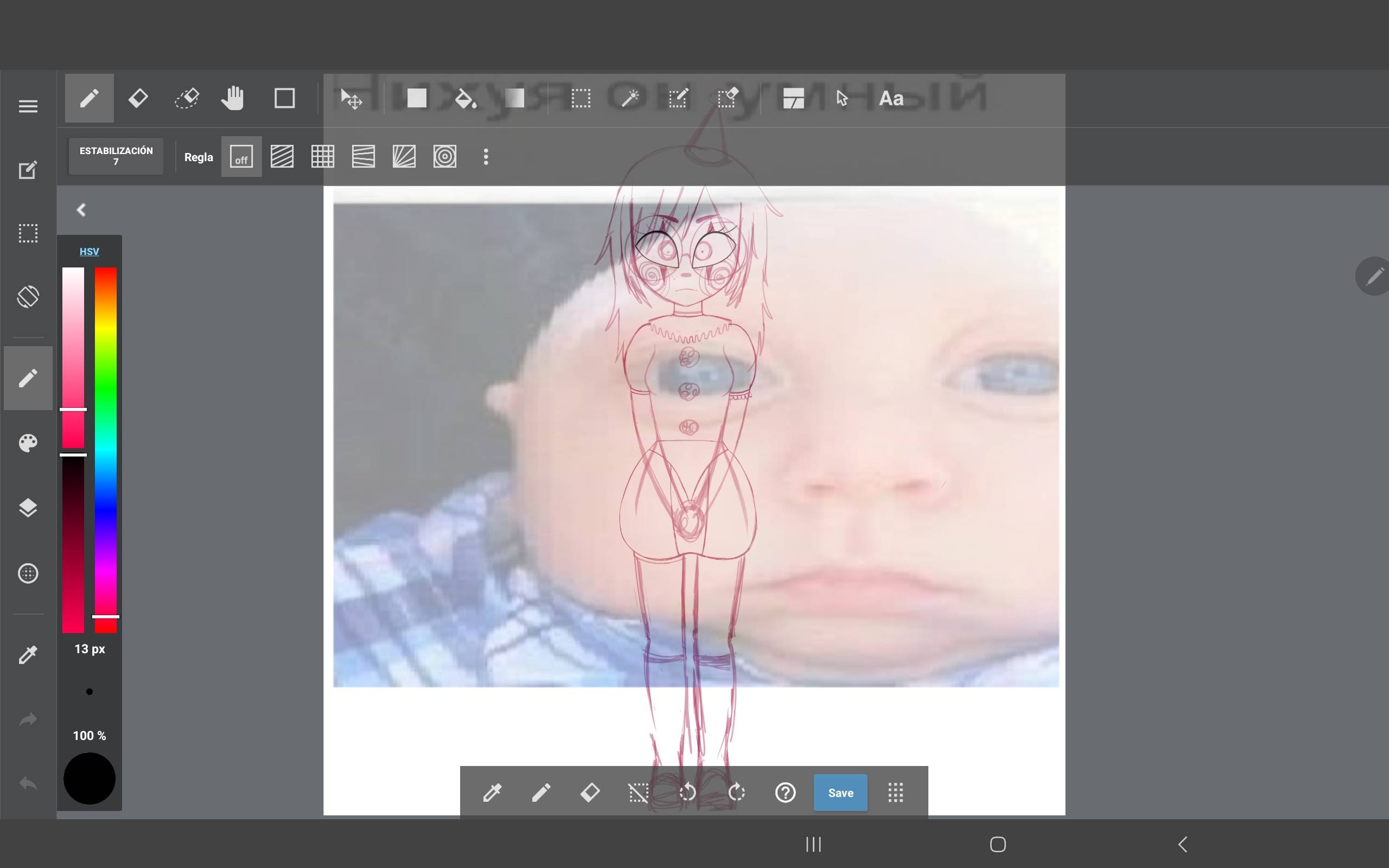Adjust the 100 % opacity value
Image resolution: width=1389 pixels, height=868 pixels.
89,736
